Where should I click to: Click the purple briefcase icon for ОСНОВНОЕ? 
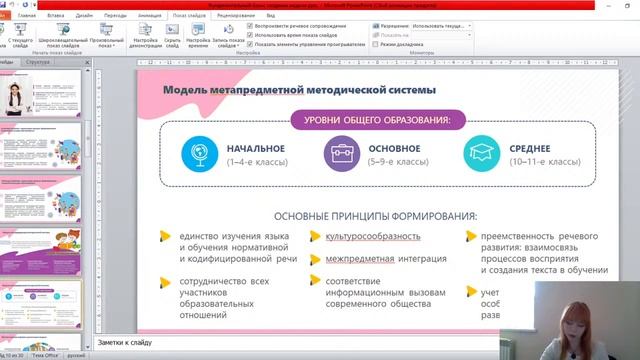[342, 154]
